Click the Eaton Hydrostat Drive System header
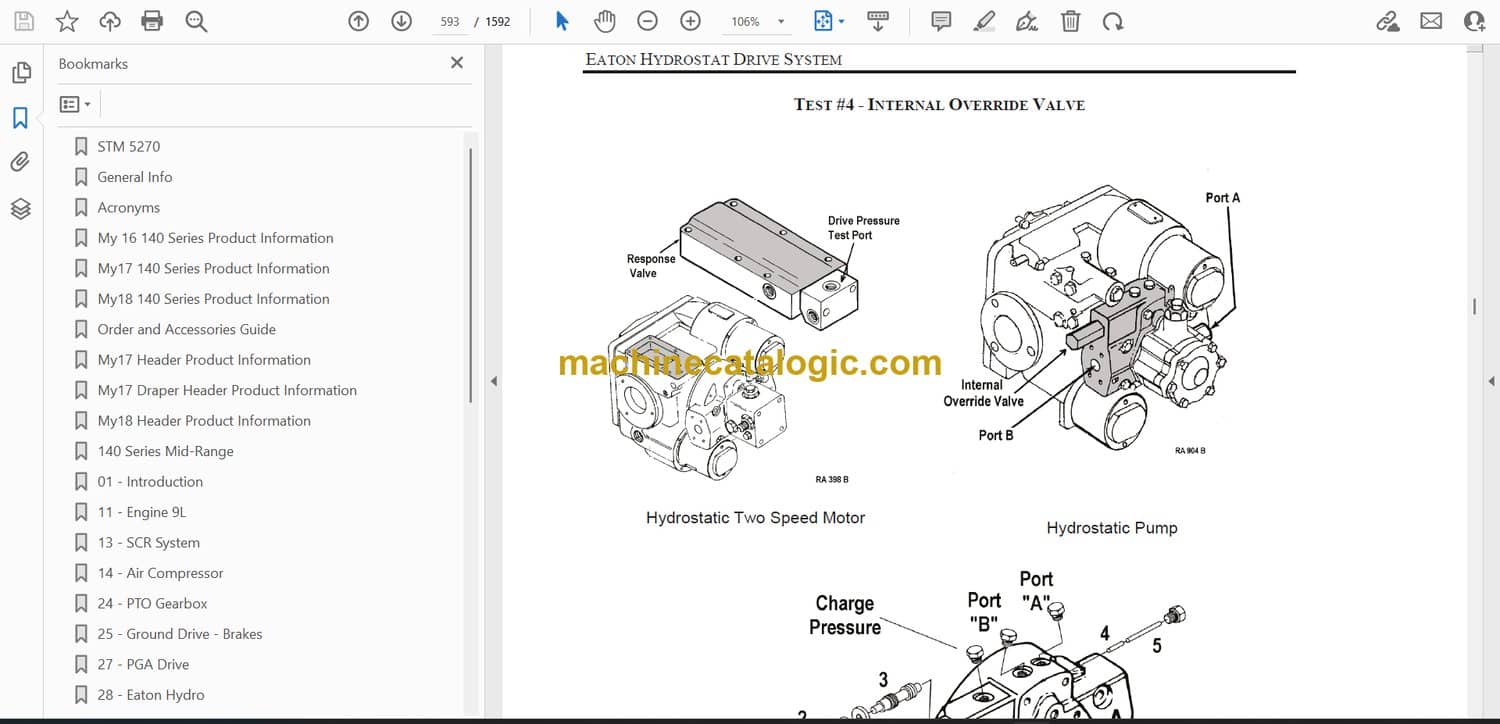 pyautogui.click(x=714, y=60)
